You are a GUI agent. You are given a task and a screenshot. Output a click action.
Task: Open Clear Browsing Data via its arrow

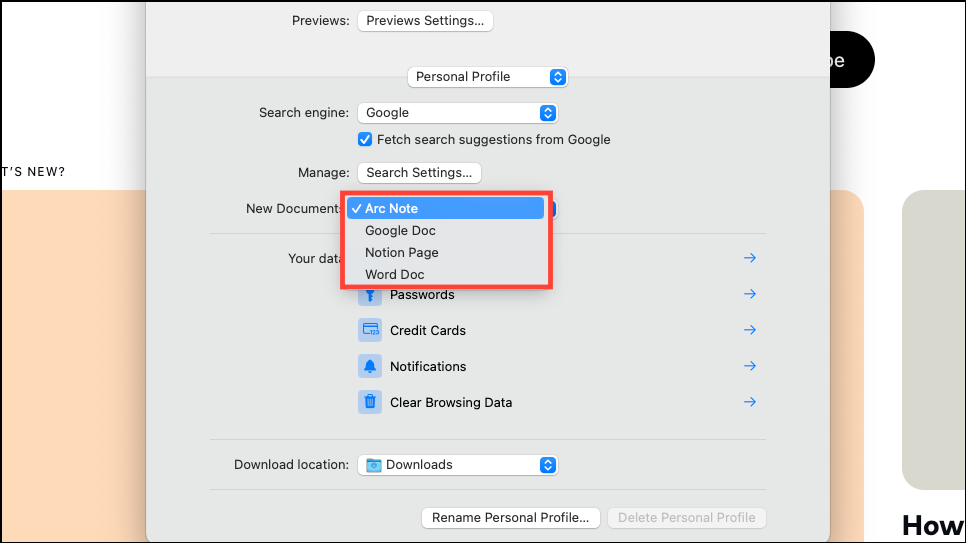(750, 402)
